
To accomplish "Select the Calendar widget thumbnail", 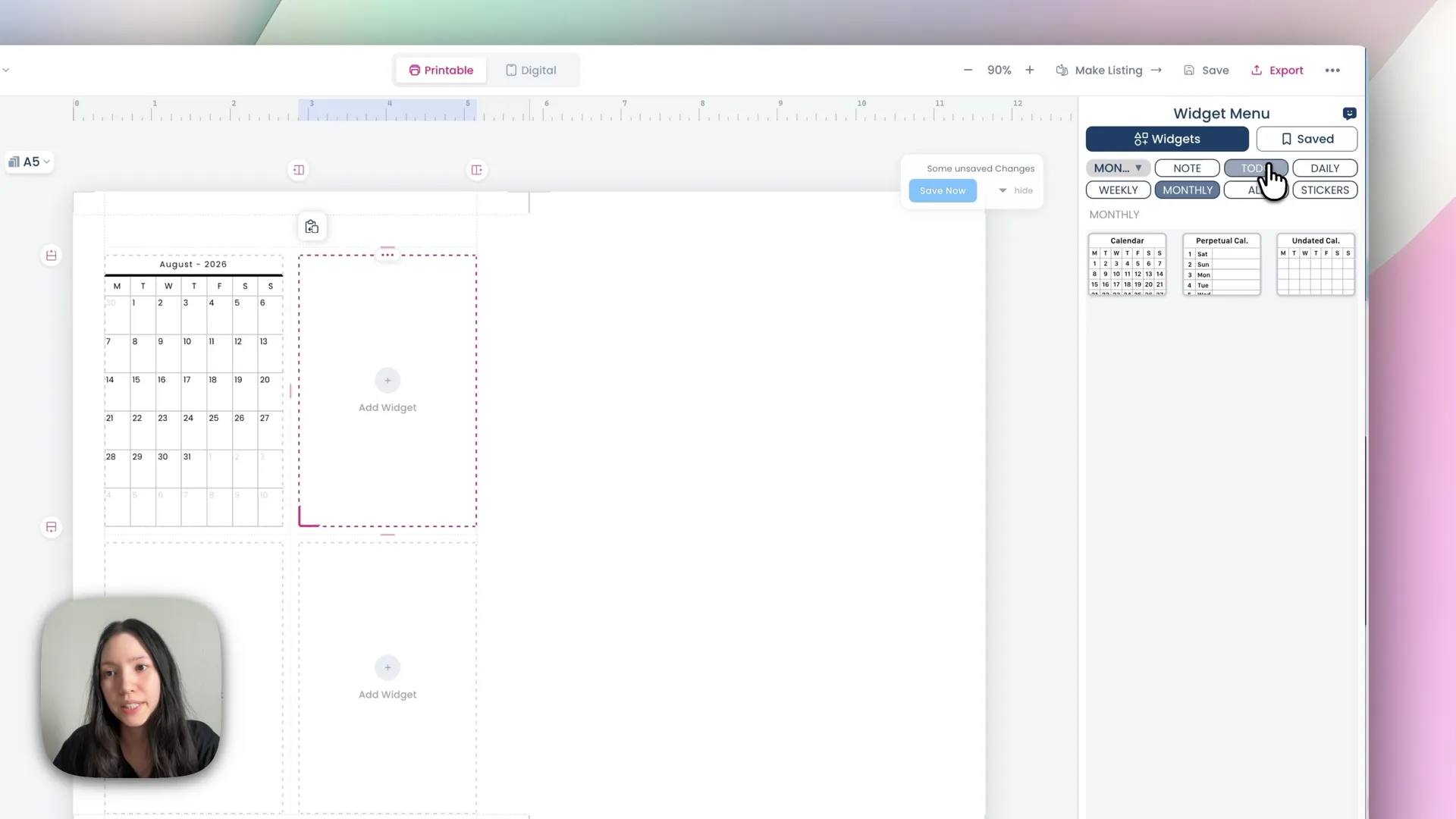I will coord(1127,265).
